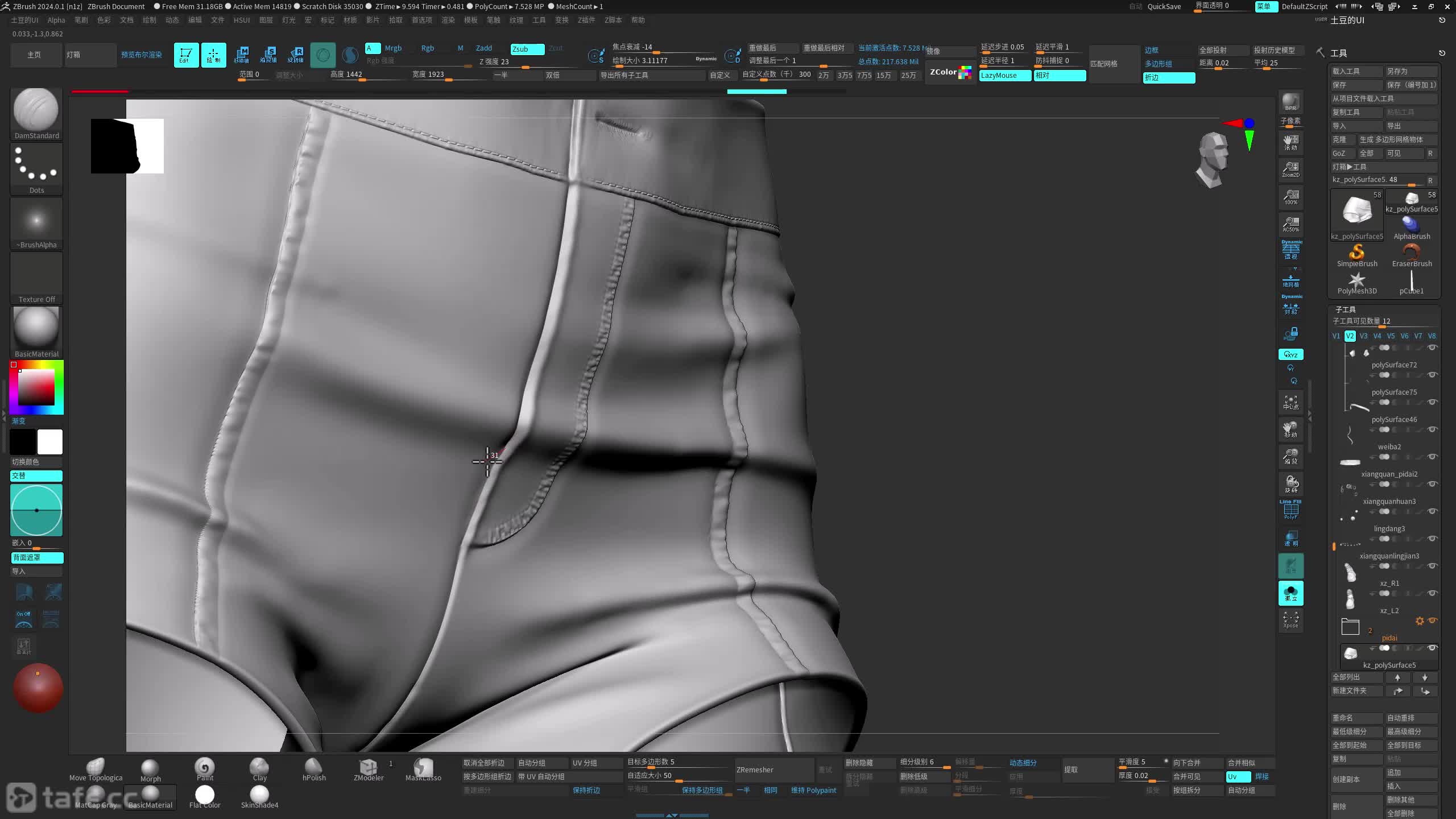This screenshot has width=1456, height=819.
Task: Activate the Scale gizmo button
Action: 268,55
